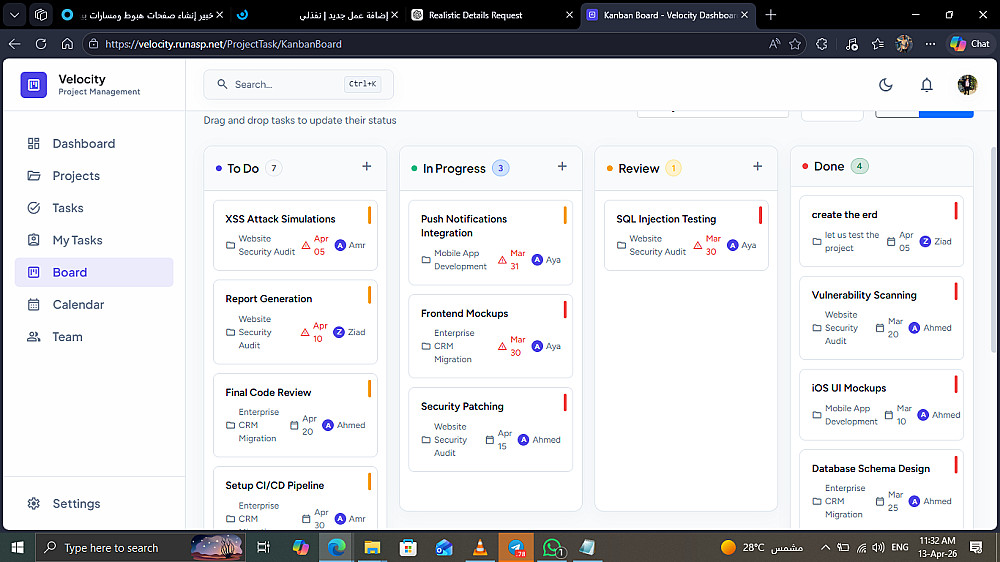Viewport: 1000px width, 562px height.
Task: Open the browser Favorites list icon
Action: (878, 44)
